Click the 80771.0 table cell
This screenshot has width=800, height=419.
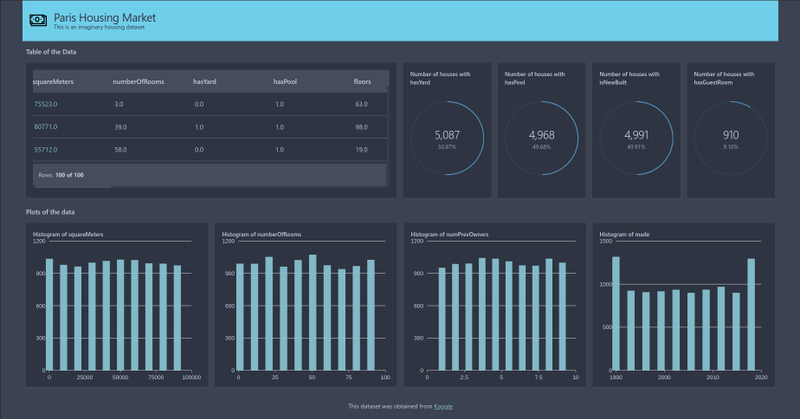click(x=45, y=127)
